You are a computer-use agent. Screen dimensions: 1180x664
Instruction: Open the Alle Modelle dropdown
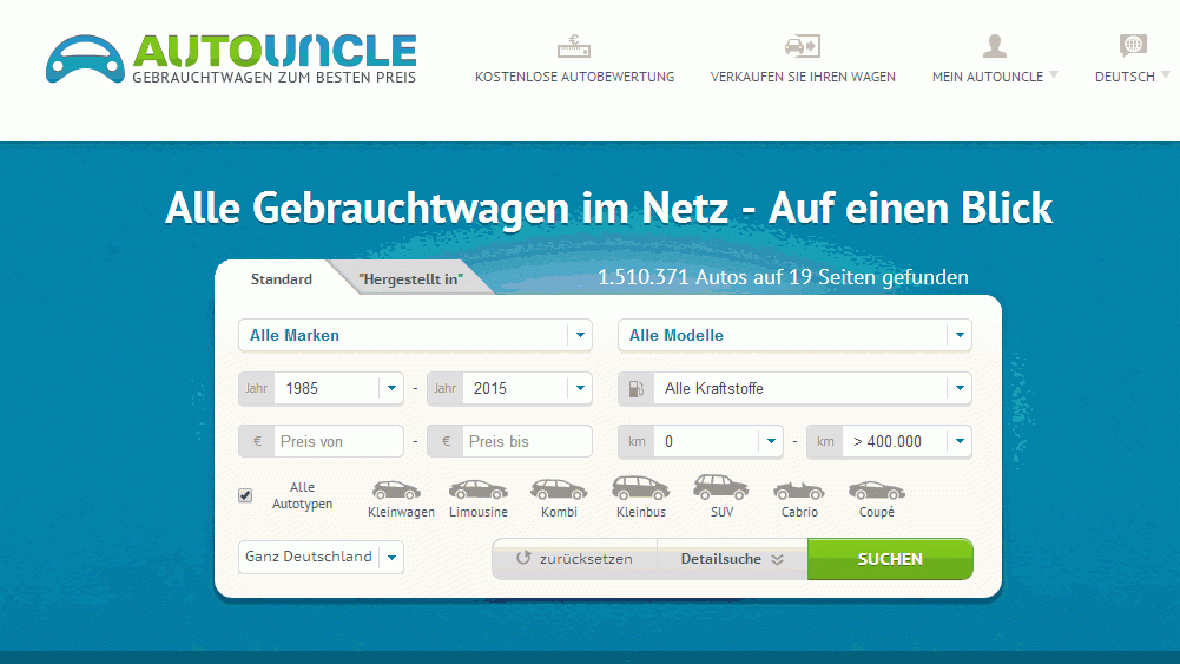point(795,335)
